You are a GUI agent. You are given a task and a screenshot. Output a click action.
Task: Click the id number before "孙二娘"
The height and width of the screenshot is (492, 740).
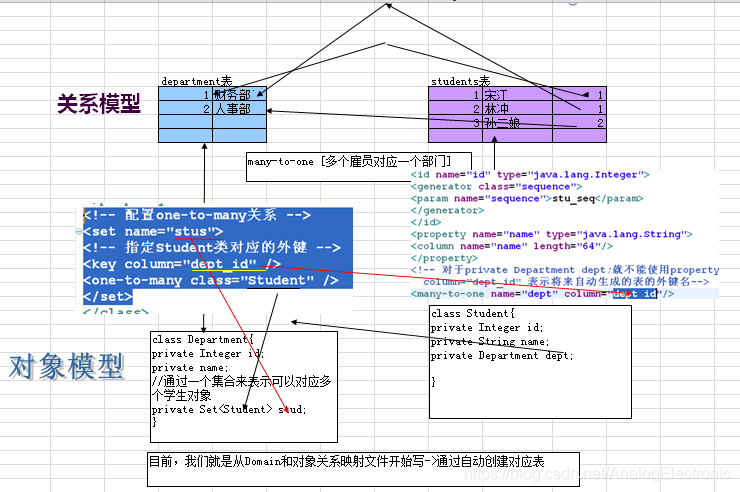pyautogui.click(x=476, y=123)
